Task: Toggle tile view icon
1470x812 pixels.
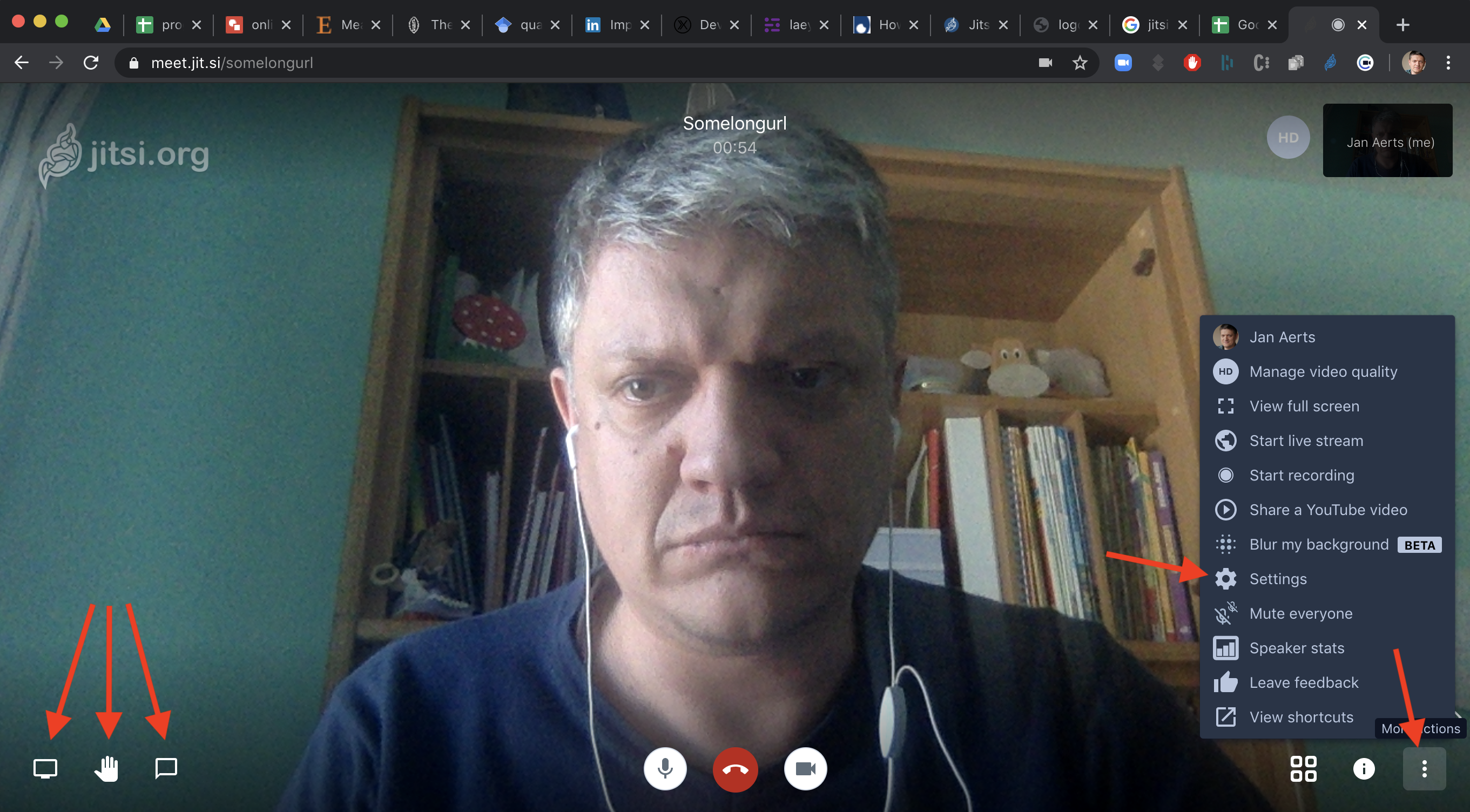Action: click(1303, 769)
